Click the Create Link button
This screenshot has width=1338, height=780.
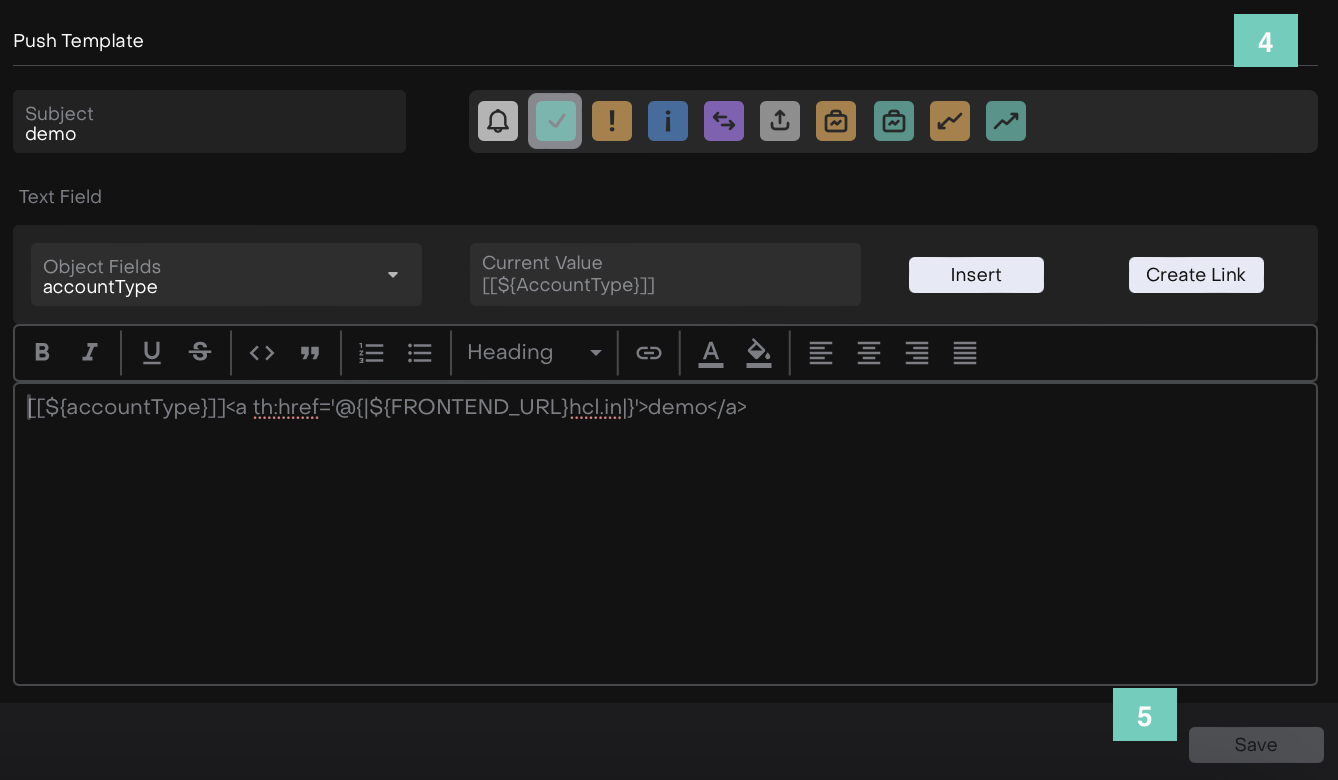click(x=1196, y=275)
